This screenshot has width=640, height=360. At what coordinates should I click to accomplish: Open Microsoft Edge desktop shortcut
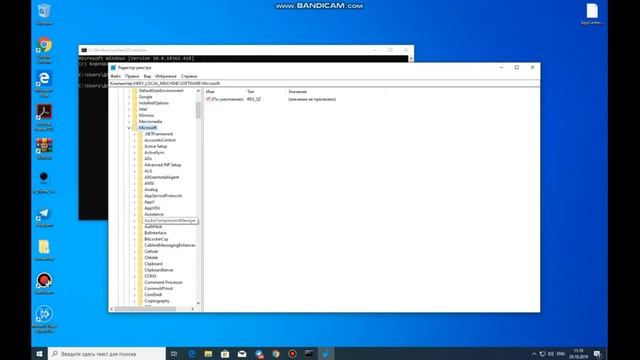(x=44, y=84)
